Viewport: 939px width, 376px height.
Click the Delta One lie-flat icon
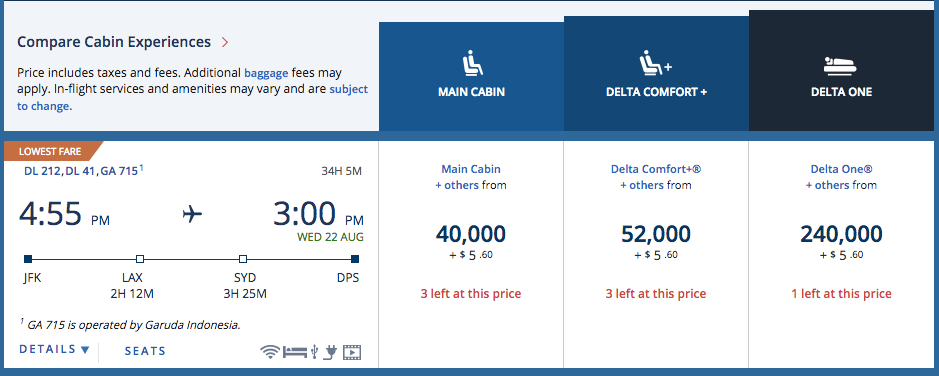point(841,66)
